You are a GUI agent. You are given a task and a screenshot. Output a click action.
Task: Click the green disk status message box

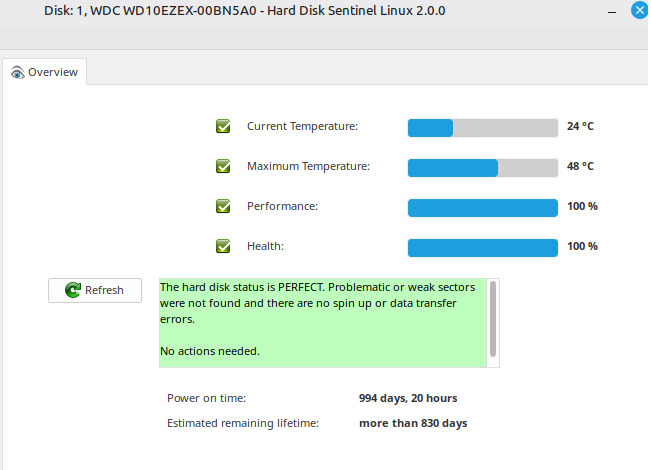[322, 322]
